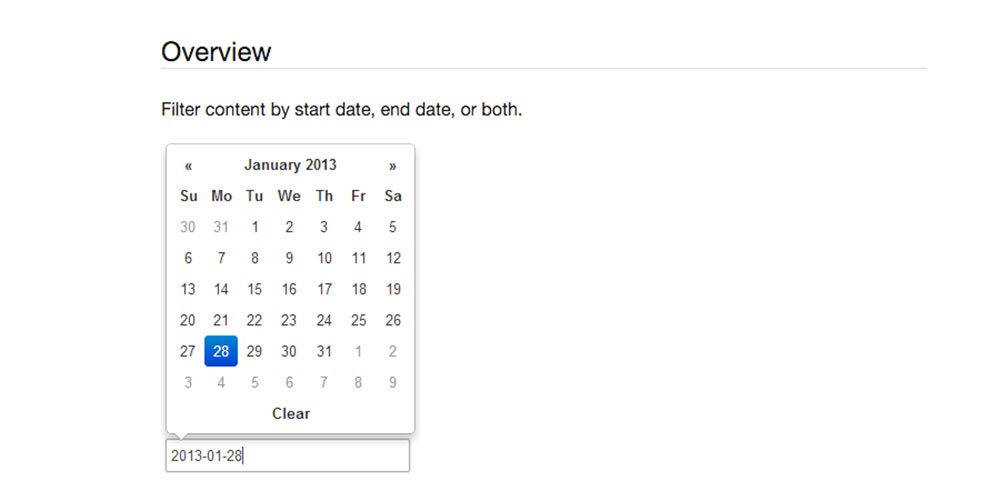Go to previous month with « arrow
The height and width of the screenshot is (491, 1000).
188,166
